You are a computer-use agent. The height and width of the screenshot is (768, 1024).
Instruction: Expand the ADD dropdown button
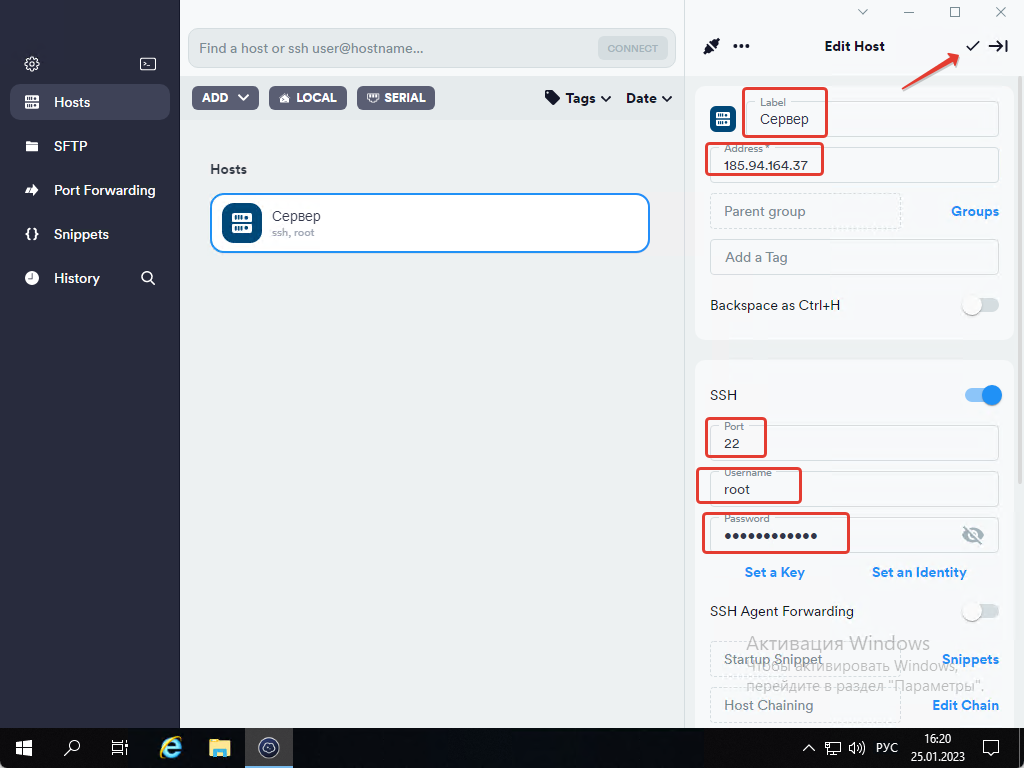226,98
